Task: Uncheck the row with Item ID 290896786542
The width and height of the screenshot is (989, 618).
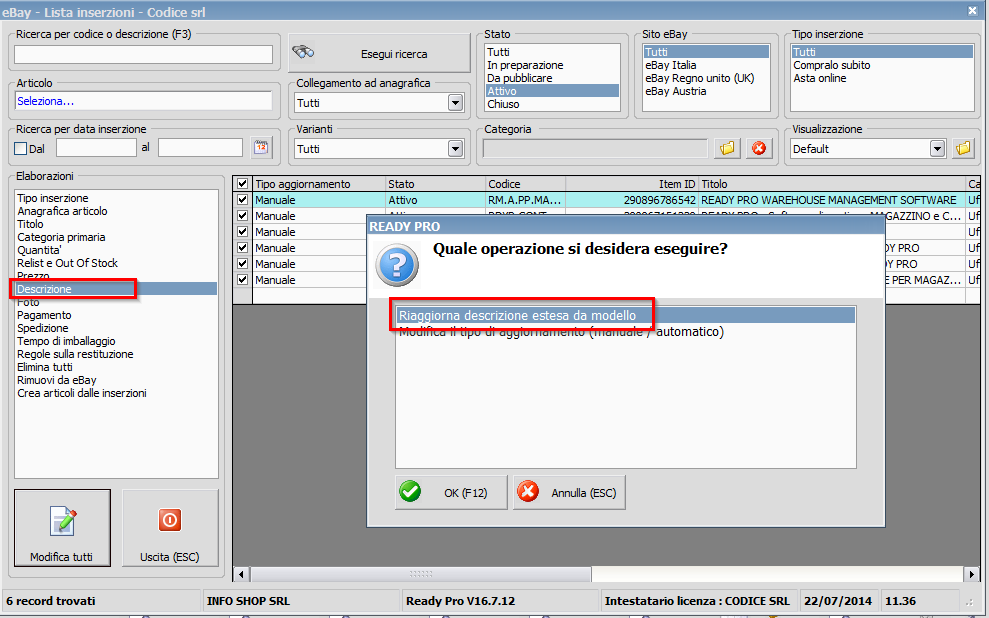Action: [242, 199]
